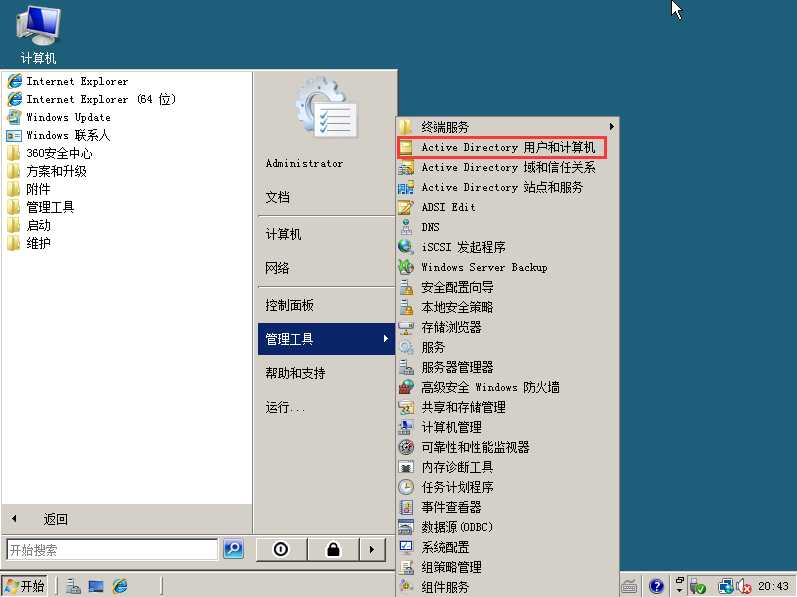Click 返回 to go back
Viewport: 797px width, 597px height.
coord(55,519)
